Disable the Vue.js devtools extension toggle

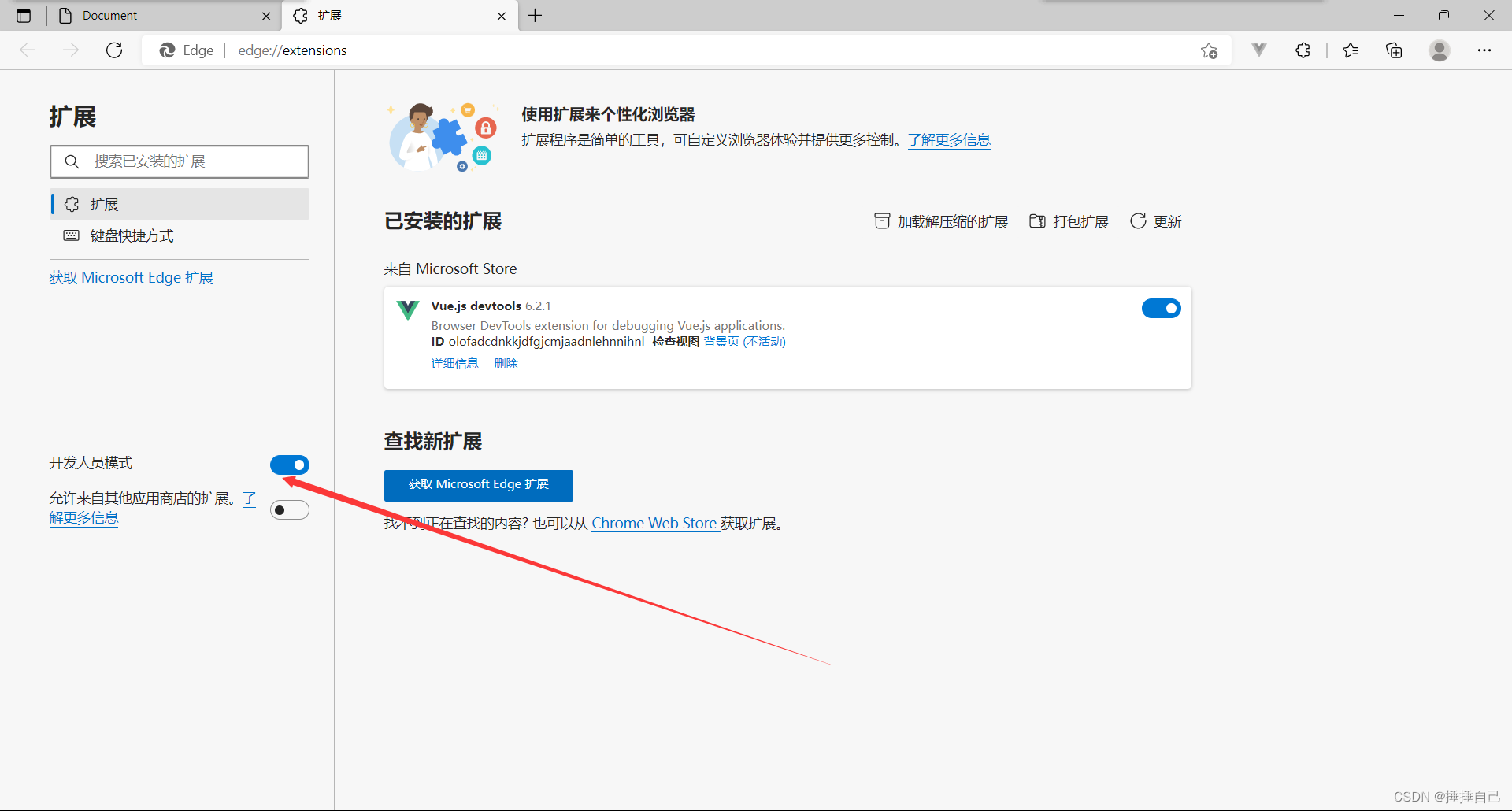(1162, 308)
